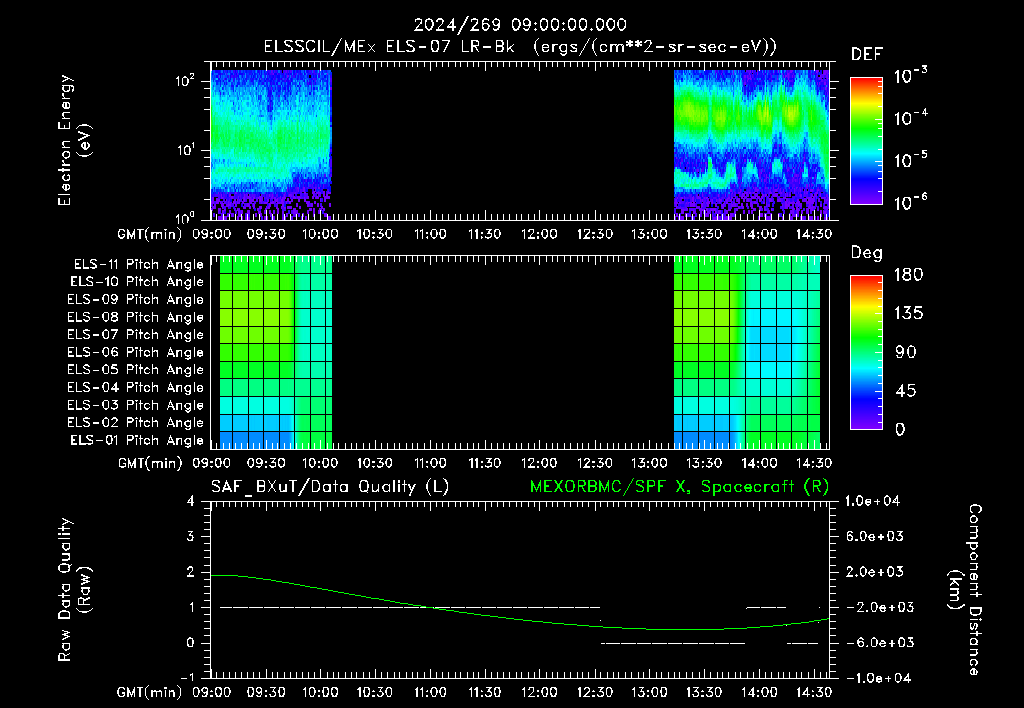Click the ELS-11 Pitch Angle row label
Image resolution: width=1024 pixels, height=708 pixels.
(x=138, y=265)
